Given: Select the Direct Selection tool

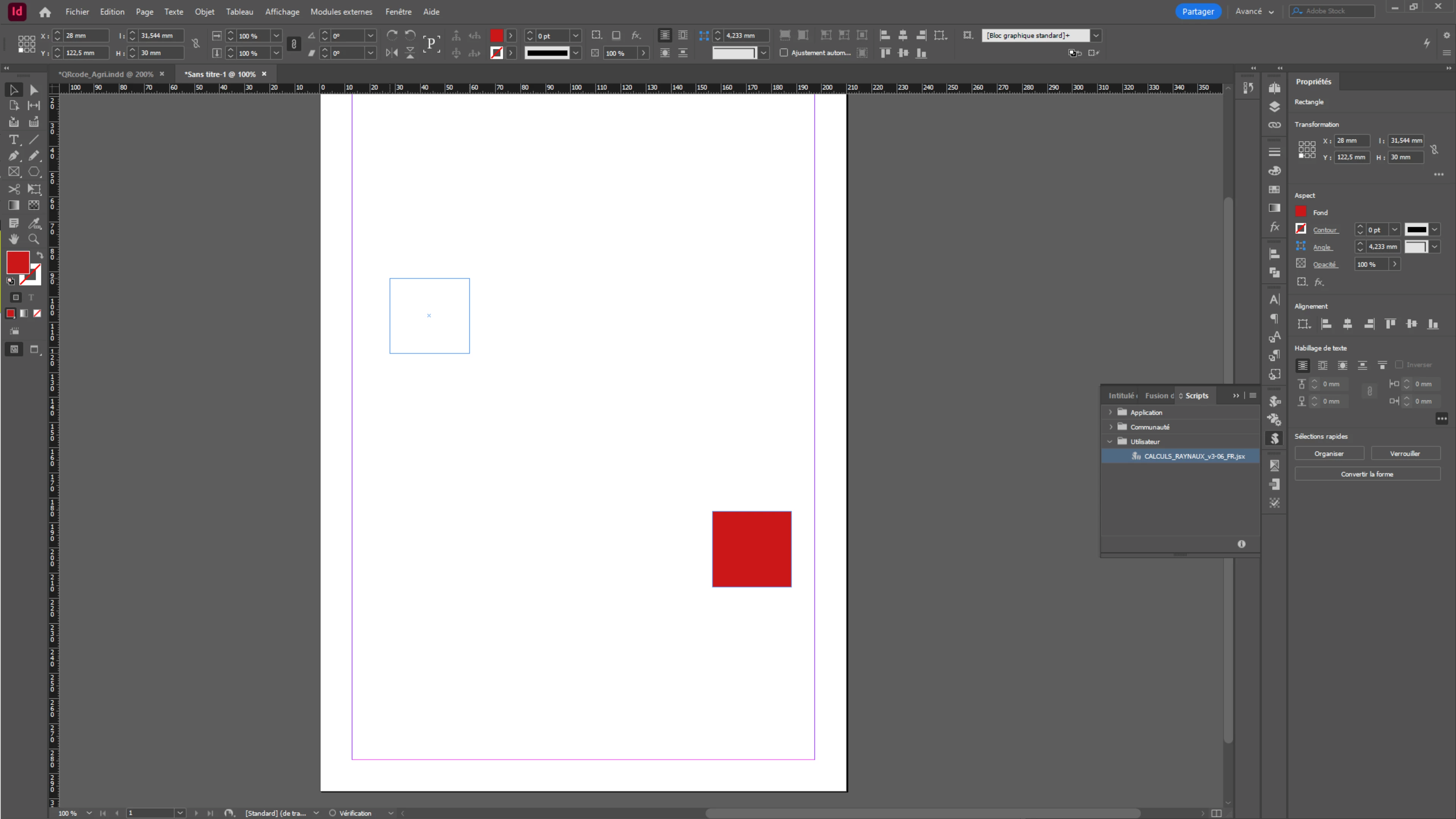Looking at the screenshot, I should pyautogui.click(x=34, y=90).
